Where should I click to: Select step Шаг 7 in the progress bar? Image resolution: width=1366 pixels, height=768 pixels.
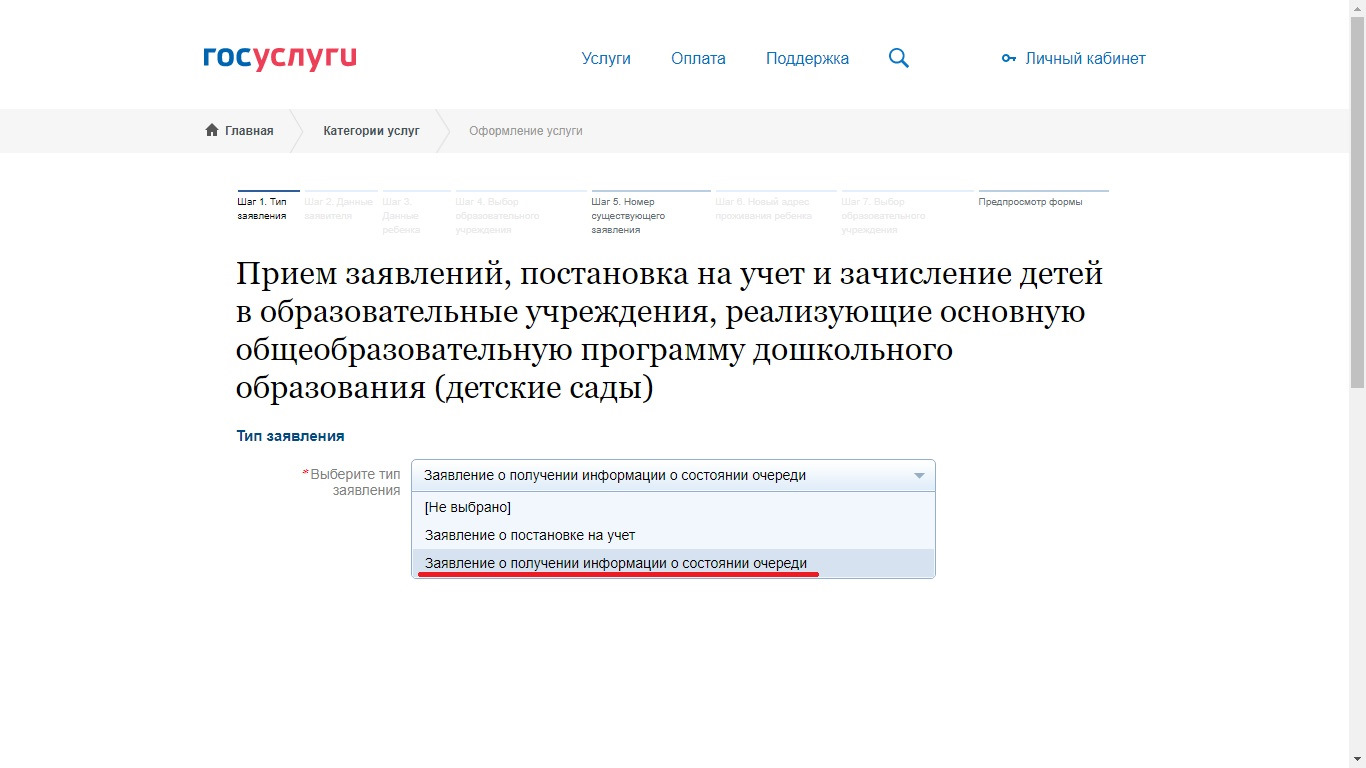907,213
